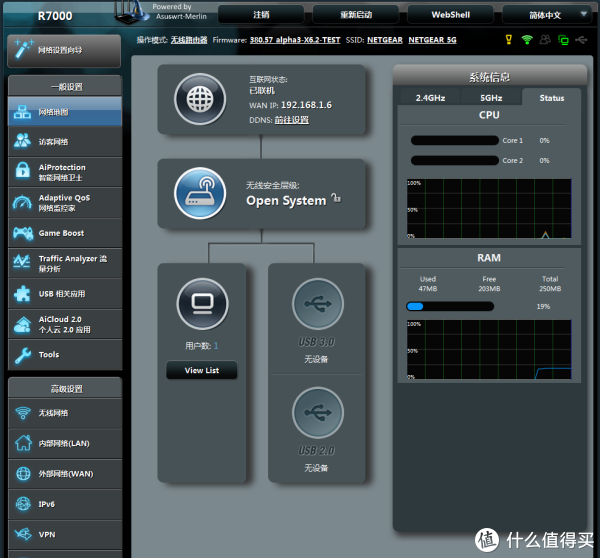Open the firmware version 380.57 link
This screenshot has width=600, height=558.
point(295,40)
